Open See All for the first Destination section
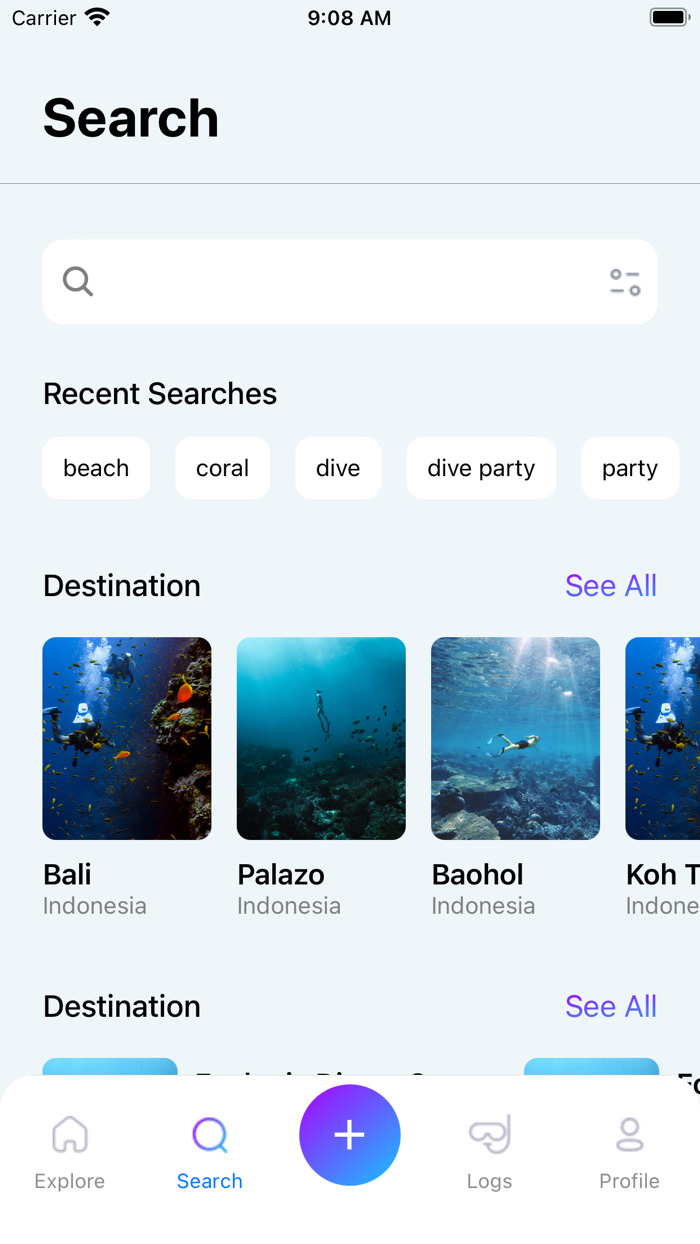The width and height of the screenshot is (700, 1244). click(x=611, y=585)
